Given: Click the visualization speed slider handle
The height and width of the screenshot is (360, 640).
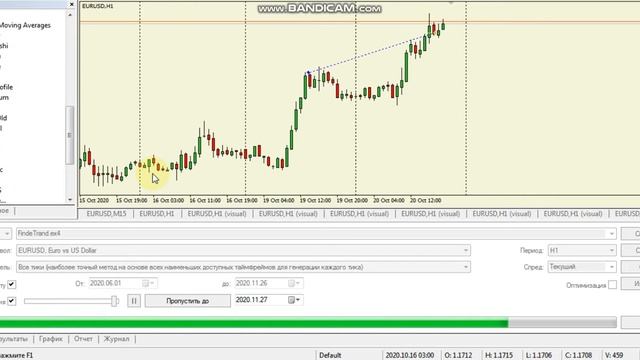Looking at the screenshot, I should [115, 301].
